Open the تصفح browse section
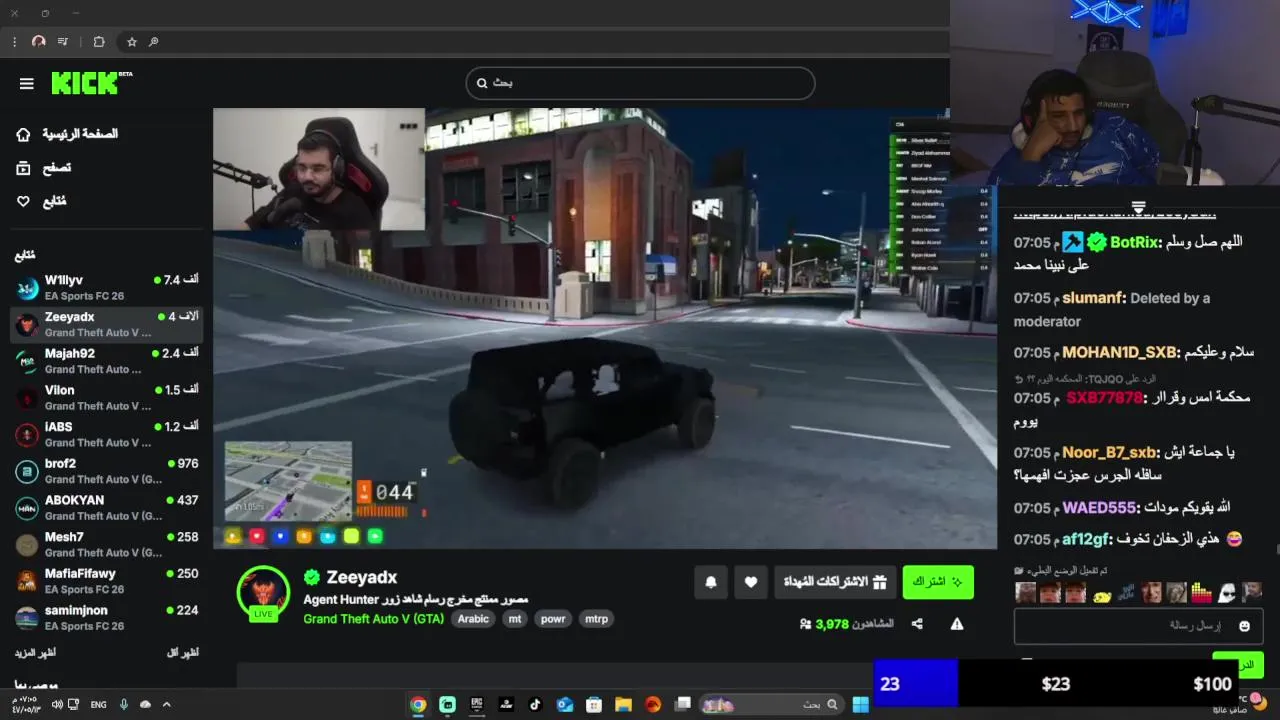Screen dimensions: 1280x720 click(44, 168)
